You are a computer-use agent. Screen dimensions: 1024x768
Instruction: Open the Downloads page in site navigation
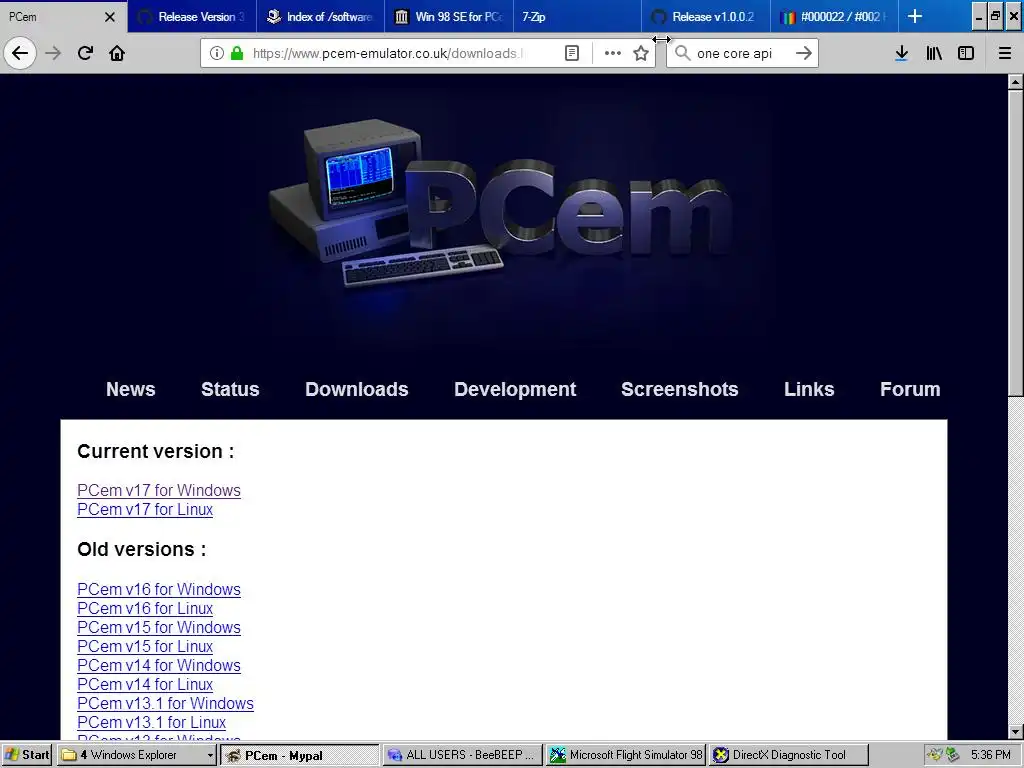(x=357, y=389)
